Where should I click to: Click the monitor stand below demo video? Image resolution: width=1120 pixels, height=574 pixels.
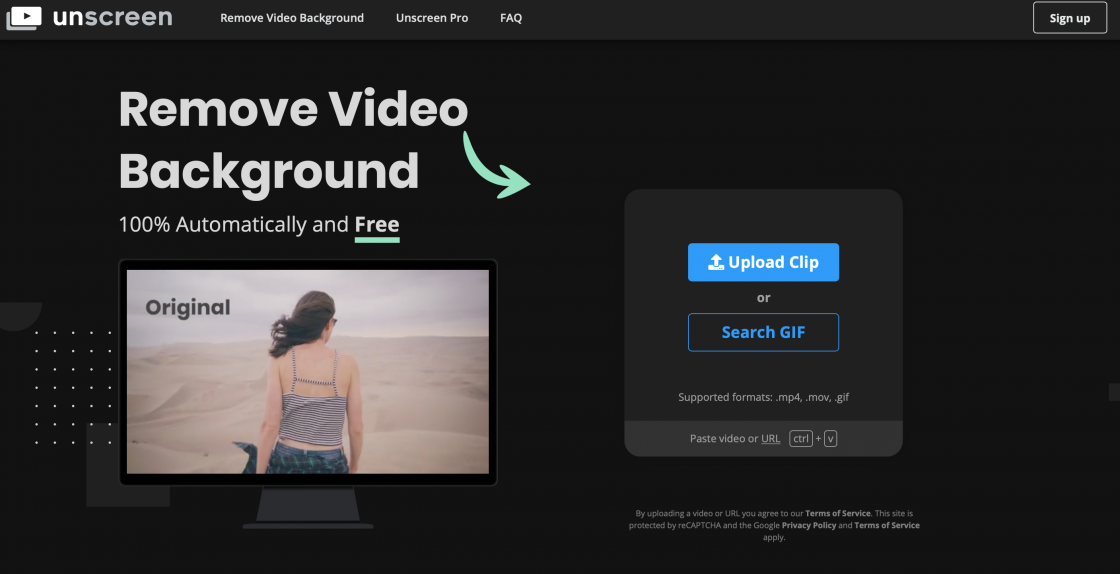[x=308, y=507]
